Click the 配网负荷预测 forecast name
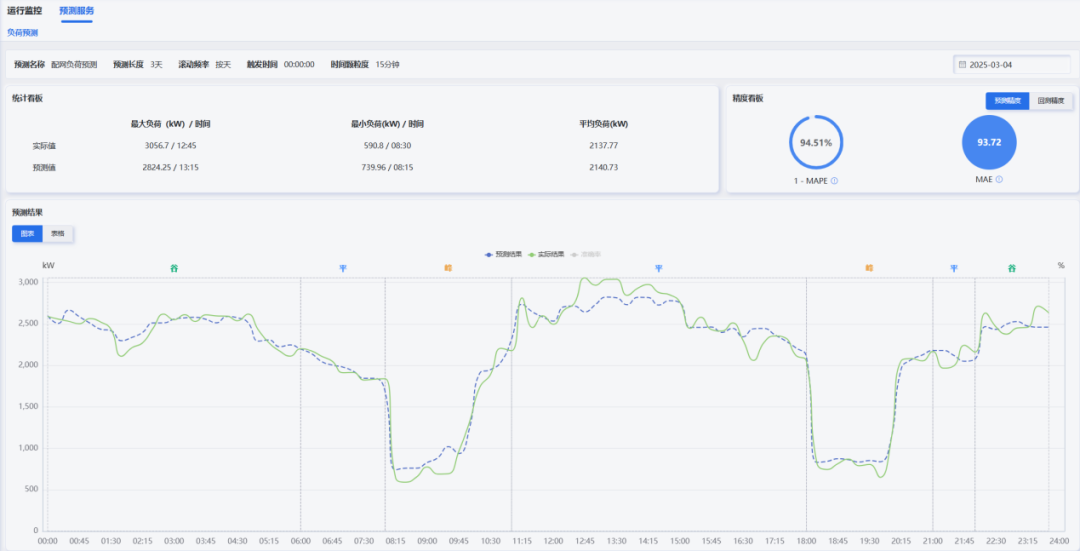This screenshot has width=1080, height=551. (74, 65)
